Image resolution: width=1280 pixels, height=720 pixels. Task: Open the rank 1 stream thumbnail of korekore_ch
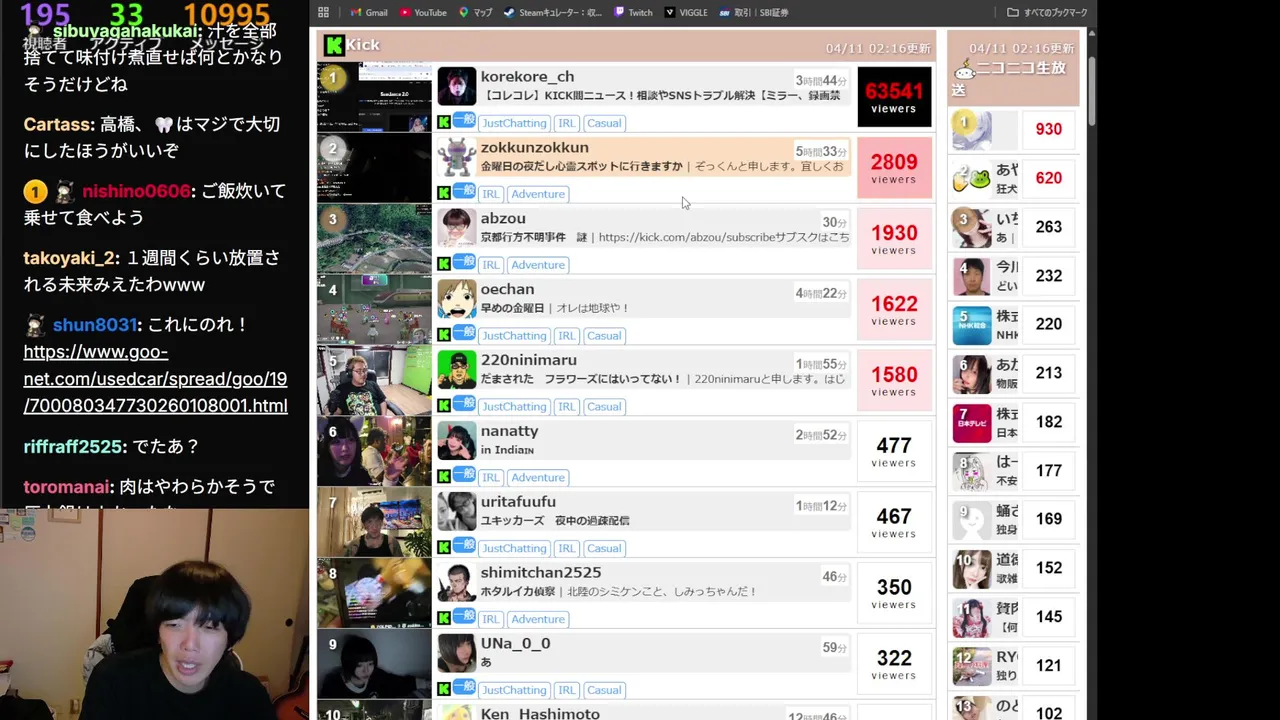click(374, 97)
